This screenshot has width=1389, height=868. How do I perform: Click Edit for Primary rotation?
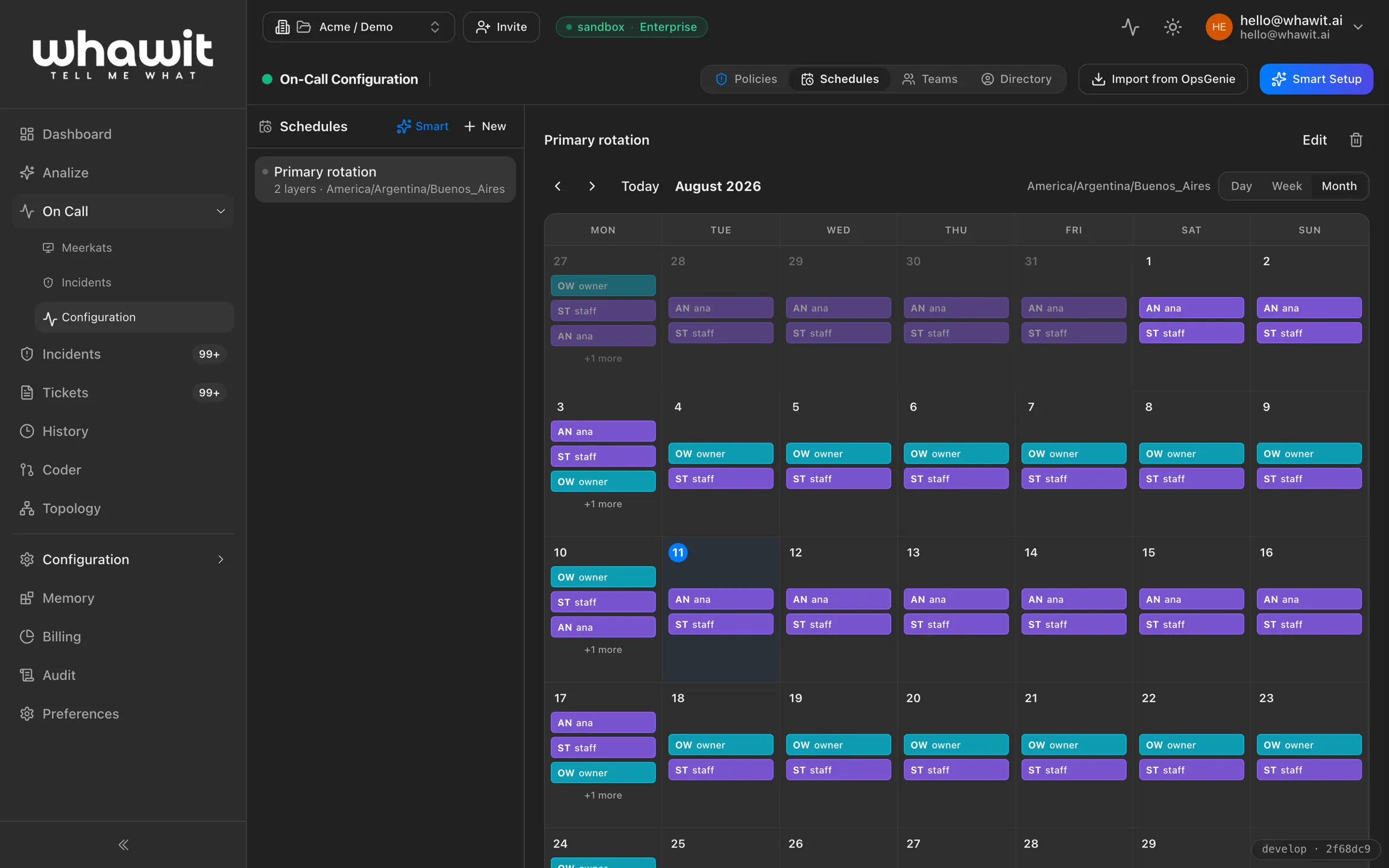coord(1314,140)
